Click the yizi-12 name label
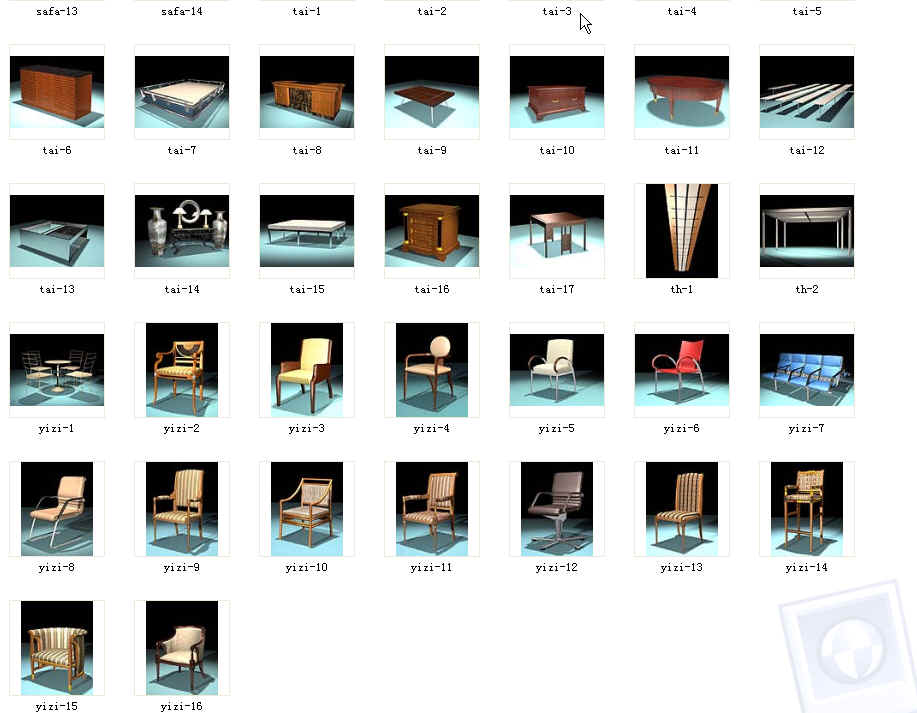This screenshot has height=713, width=917. [557, 567]
